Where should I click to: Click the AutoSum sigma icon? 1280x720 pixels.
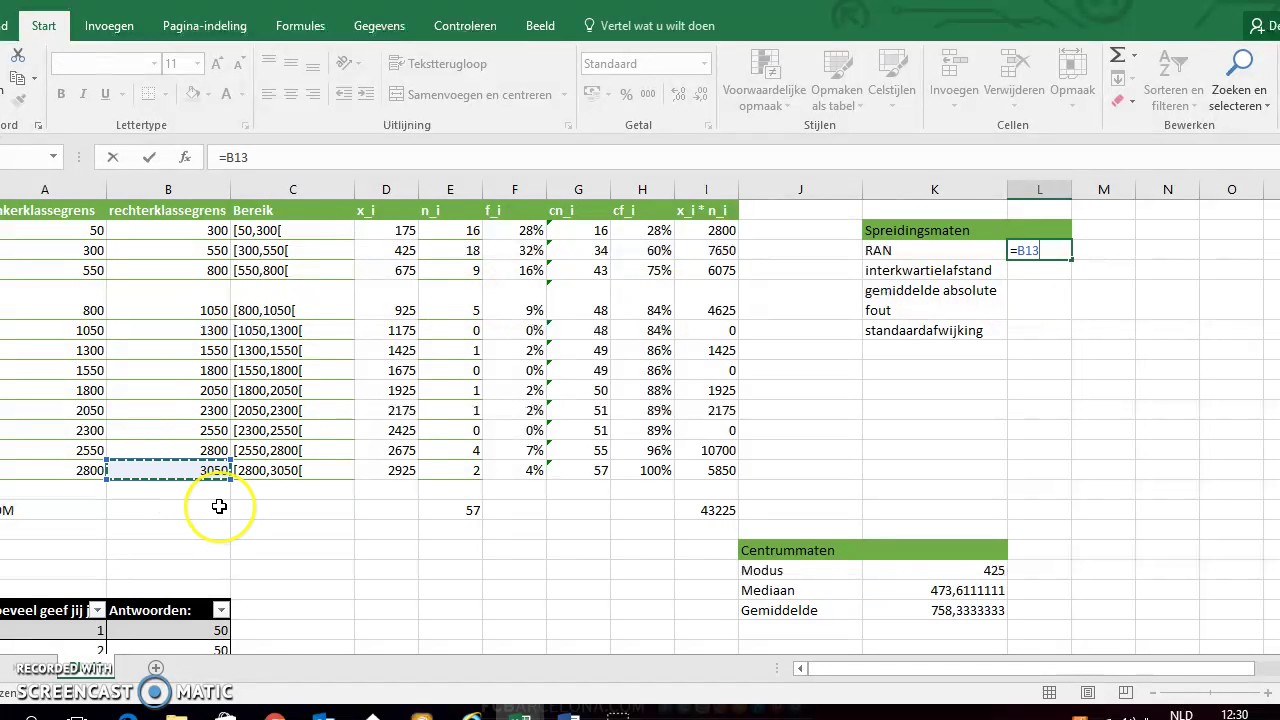click(1118, 55)
